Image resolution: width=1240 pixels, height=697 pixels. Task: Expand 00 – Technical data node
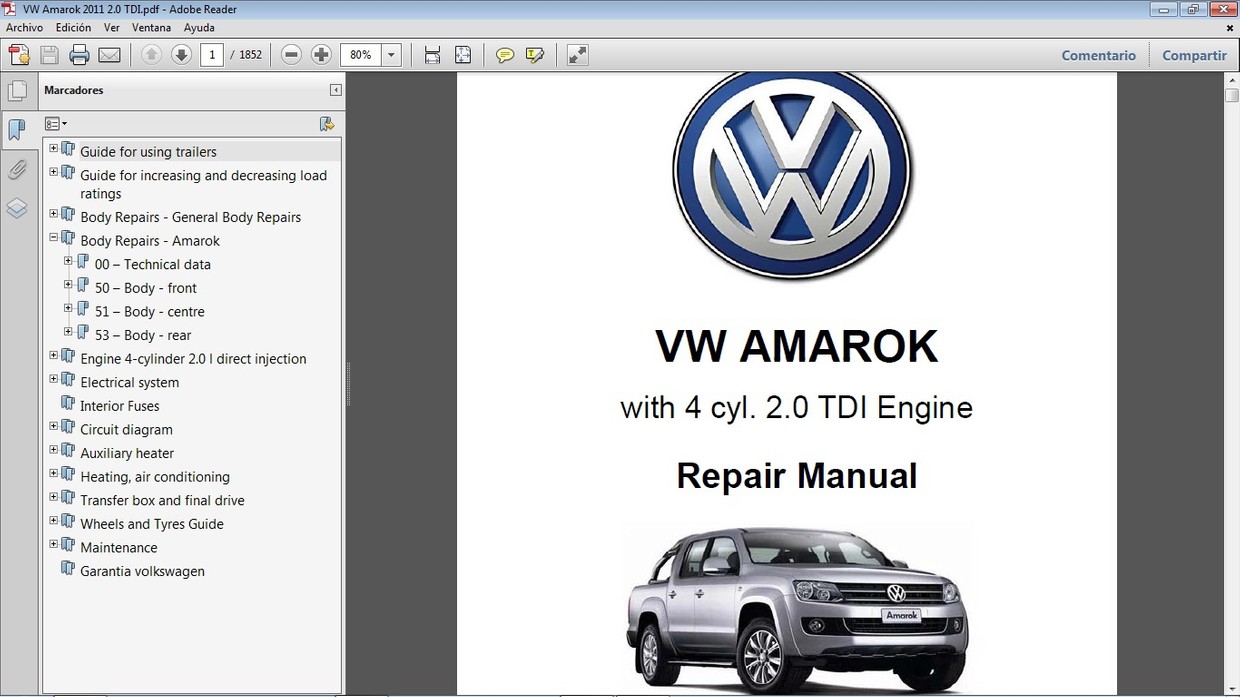69,261
